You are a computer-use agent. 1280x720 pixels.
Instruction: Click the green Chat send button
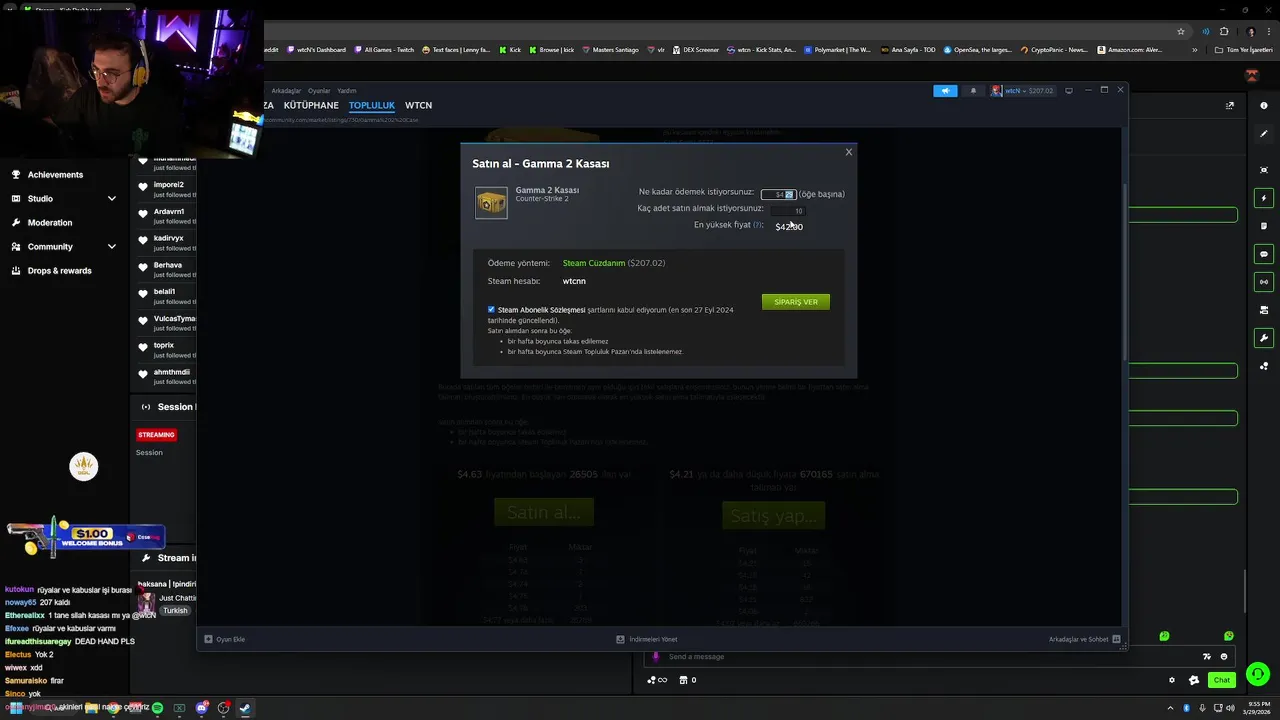pos(1221,680)
